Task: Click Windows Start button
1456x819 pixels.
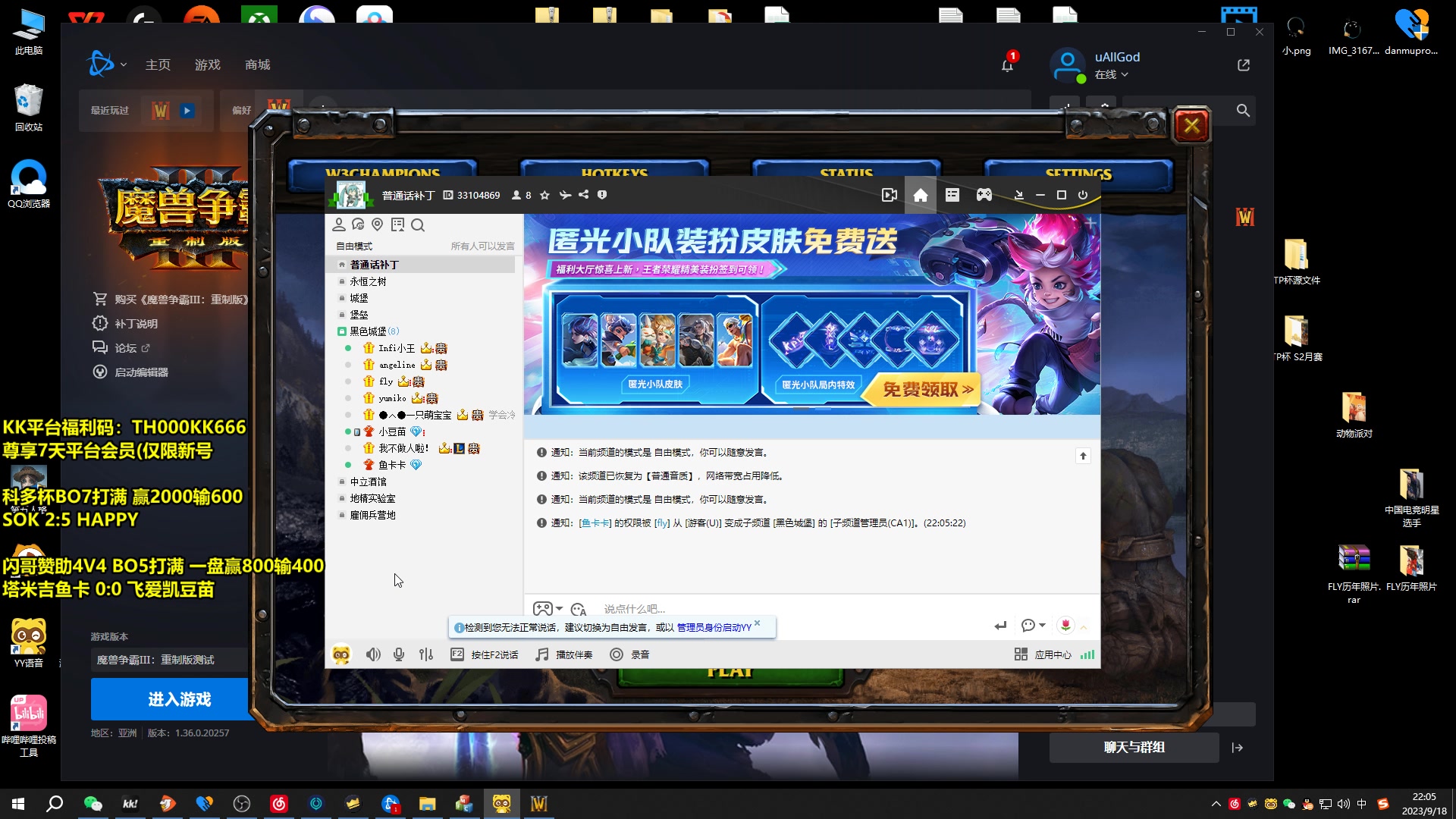Action: [18, 804]
